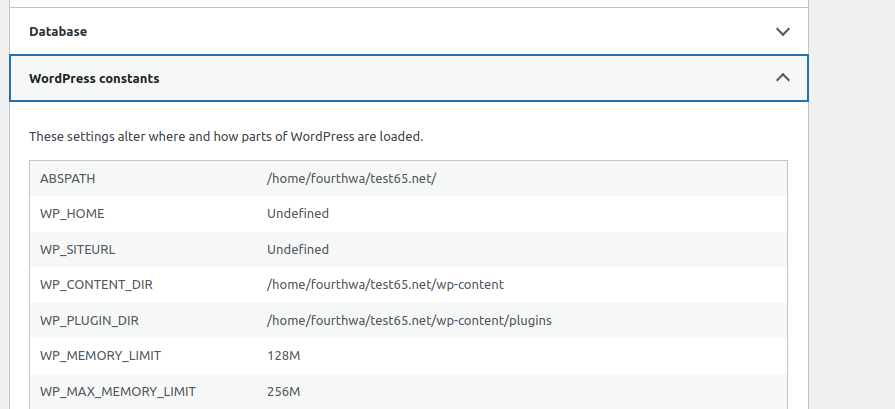Viewport: 895px width, 409px height.
Task: Click the Undefined value for WP_HOME
Action: tap(298, 213)
